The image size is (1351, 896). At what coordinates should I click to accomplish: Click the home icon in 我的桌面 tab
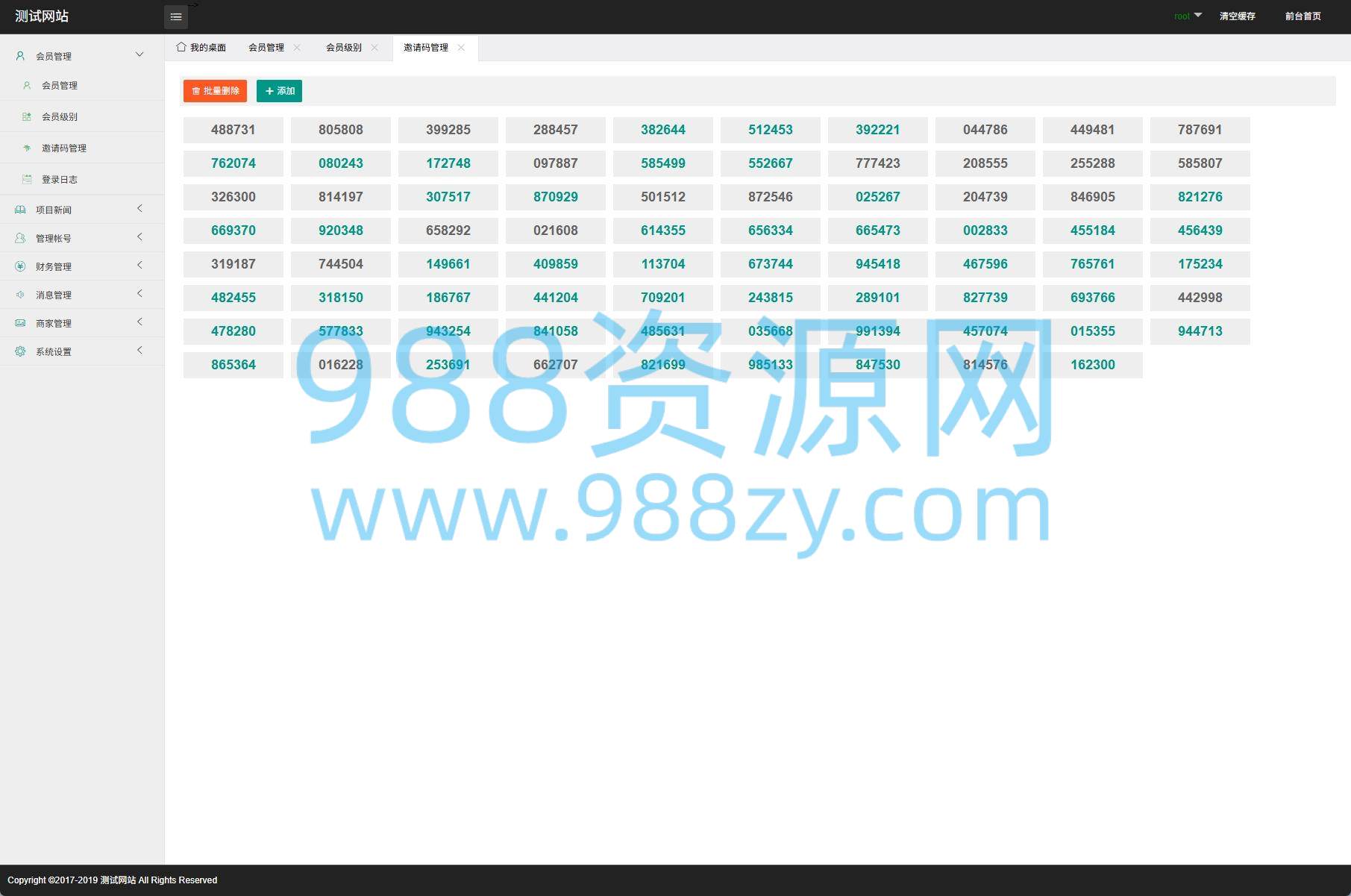point(181,47)
